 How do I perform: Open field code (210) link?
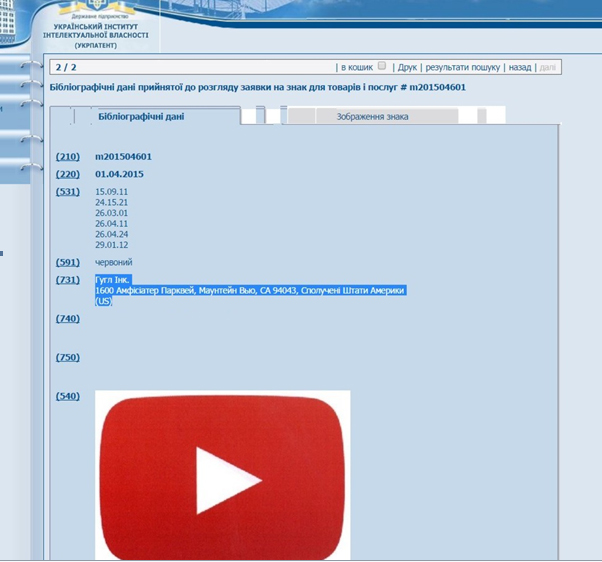pyautogui.click(x=67, y=157)
